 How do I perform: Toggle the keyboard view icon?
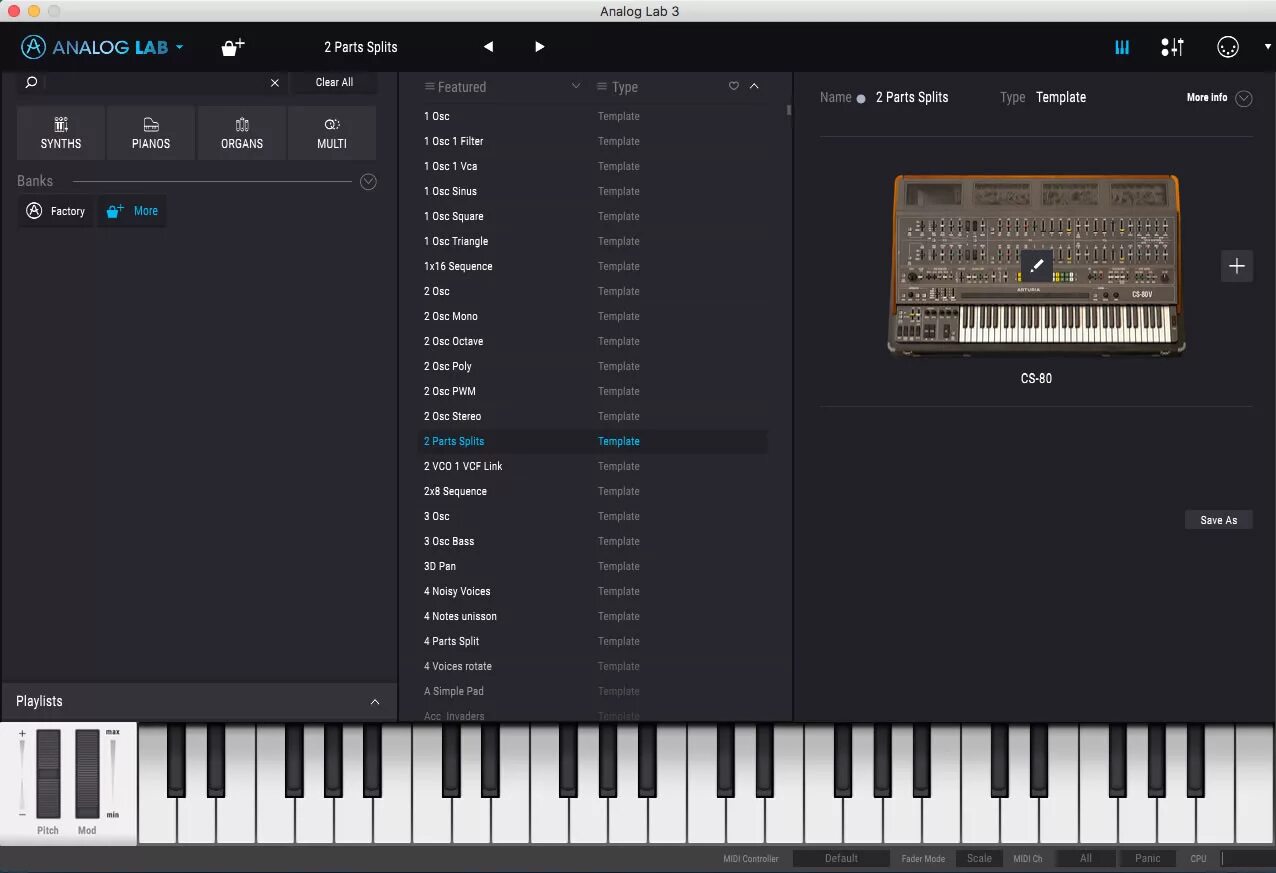1122,47
